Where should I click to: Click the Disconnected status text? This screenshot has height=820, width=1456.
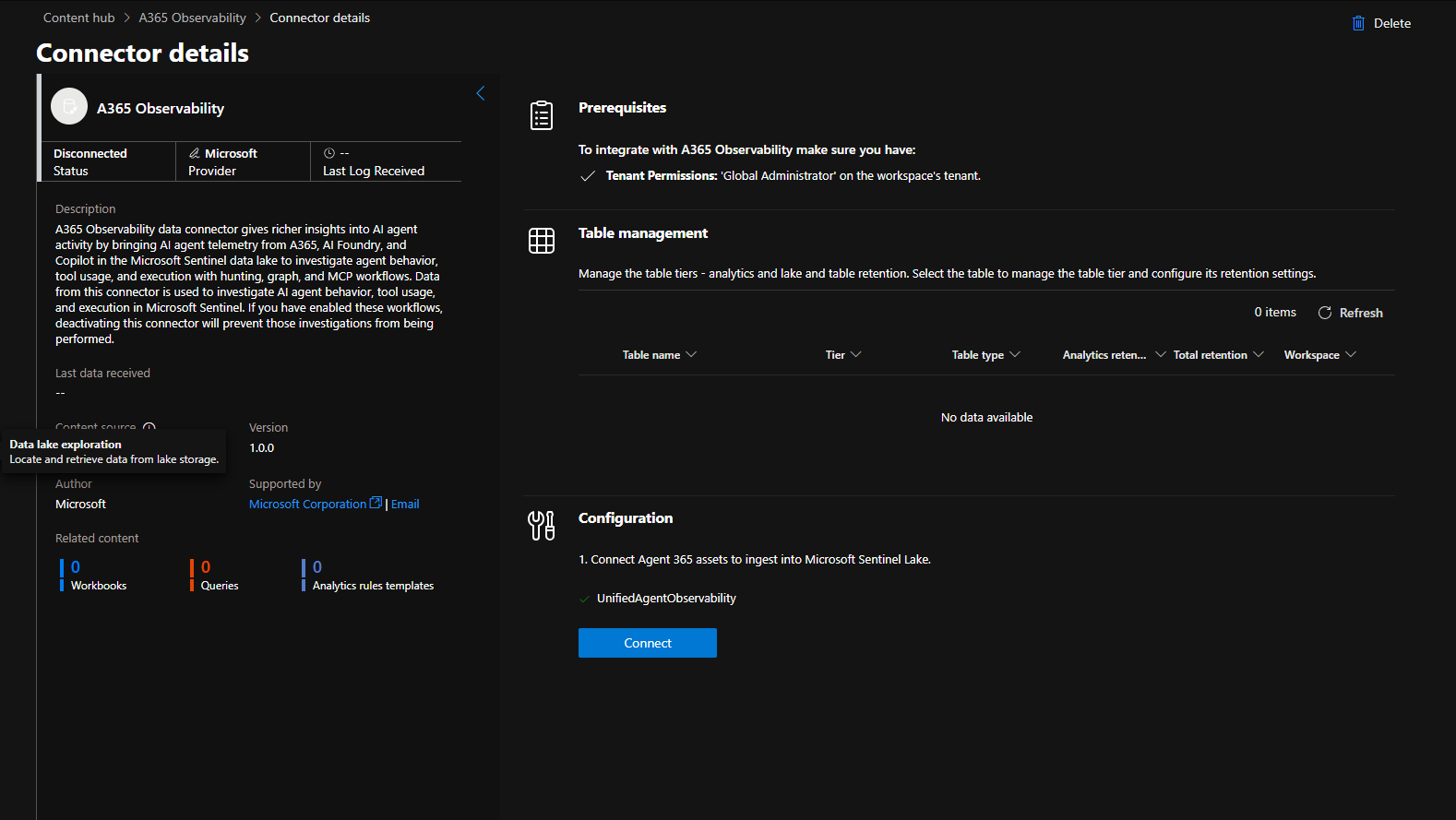90,153
